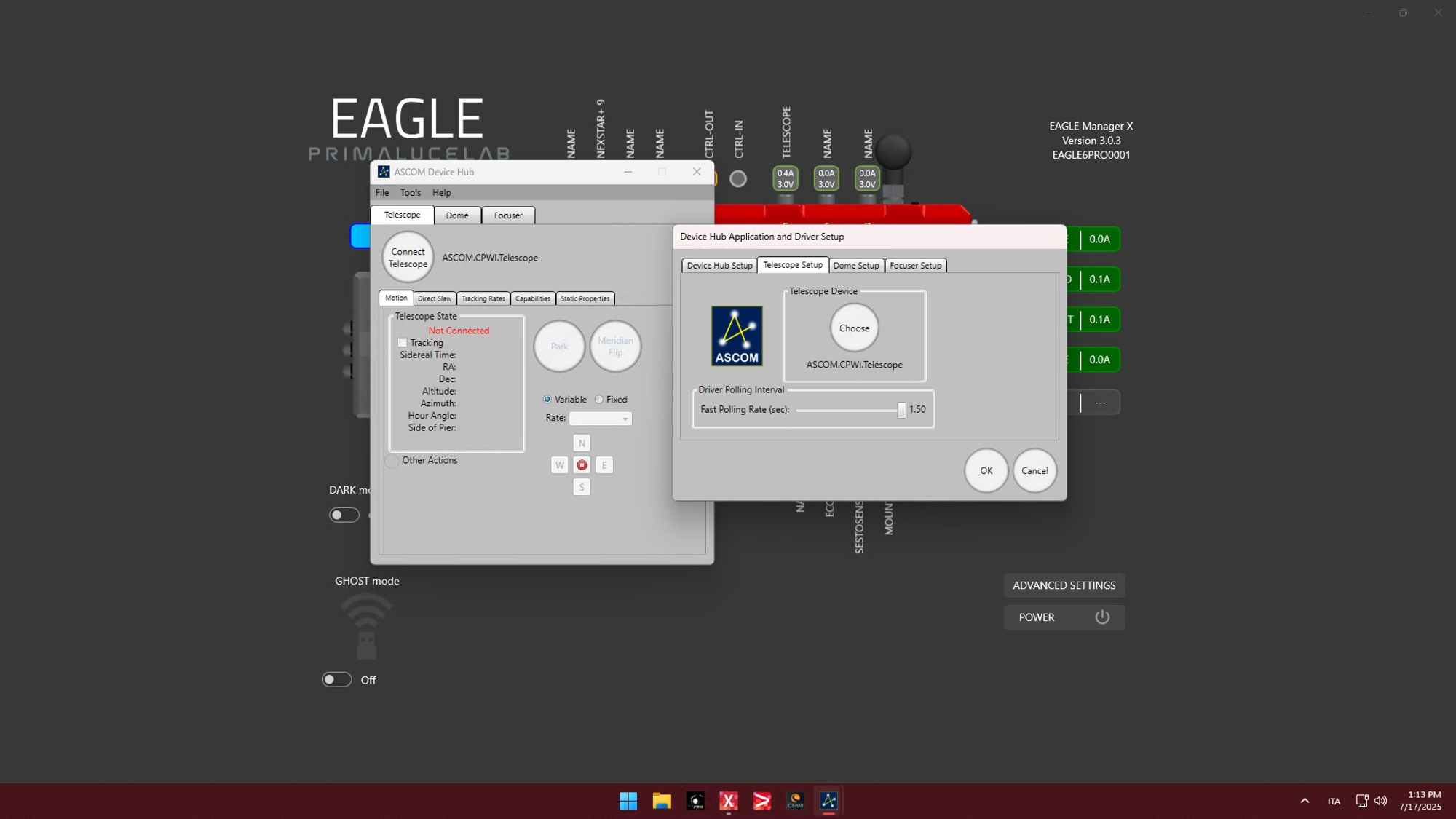The height and width of the screenshot is (819, 1456).
Task: Open the Tracking Rates tab
Action: pos(483,298)
